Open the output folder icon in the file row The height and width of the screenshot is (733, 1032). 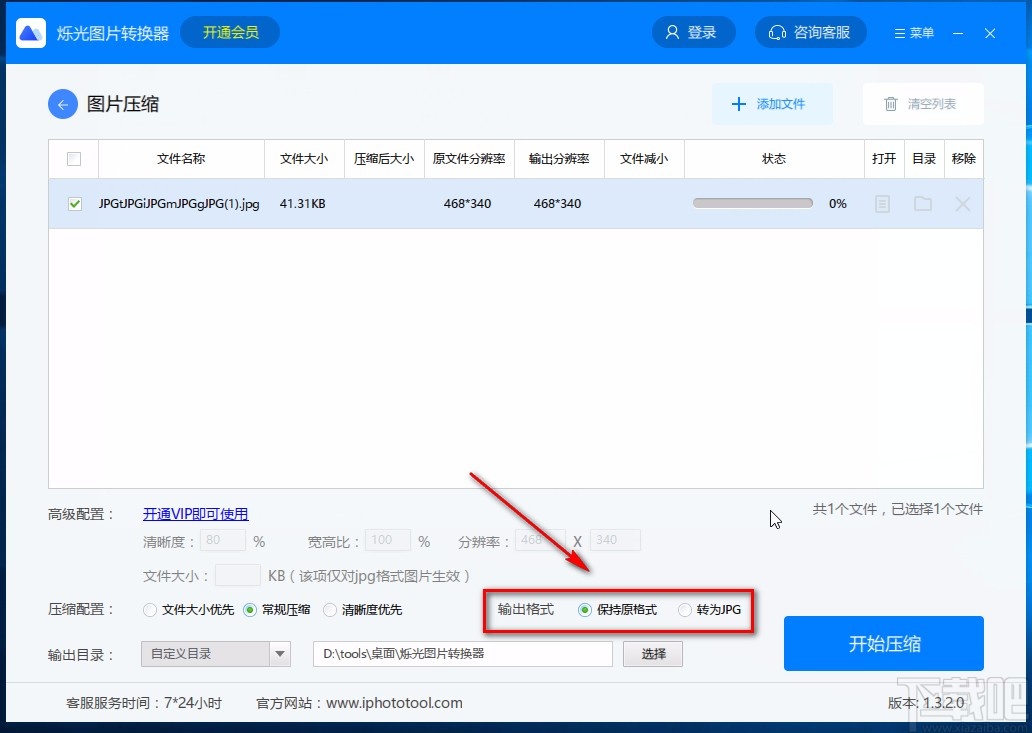924,204
